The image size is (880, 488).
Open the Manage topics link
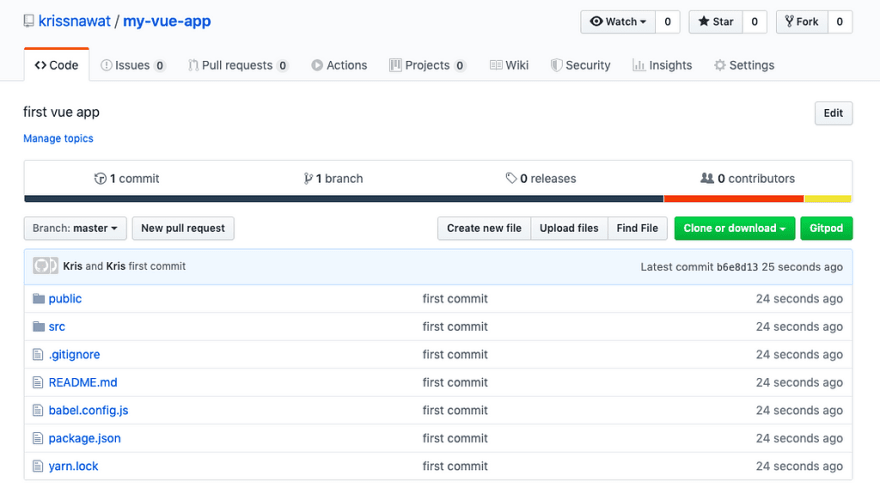tap(58, 139)
